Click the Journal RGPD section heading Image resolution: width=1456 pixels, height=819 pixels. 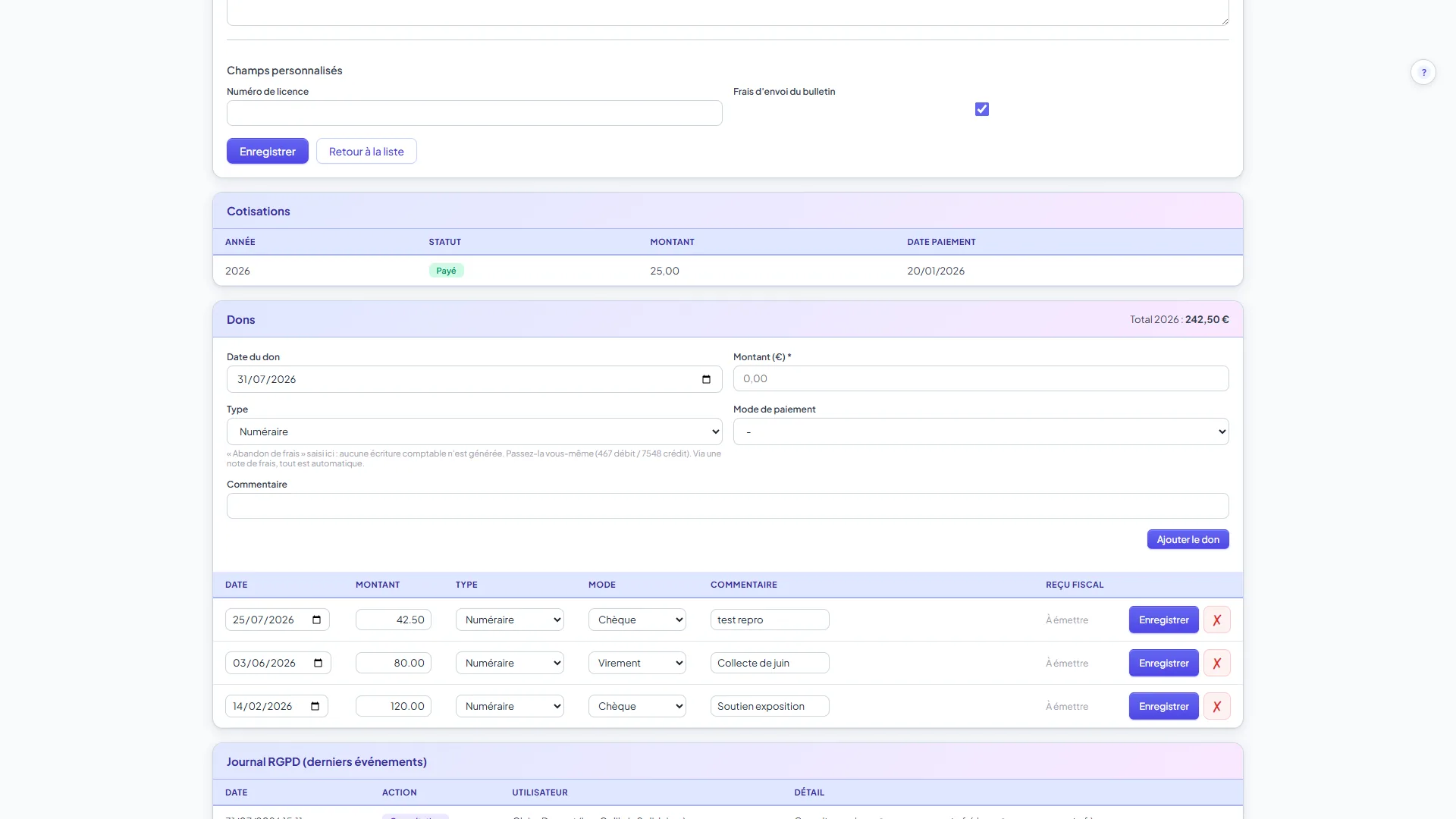point(326,761)
